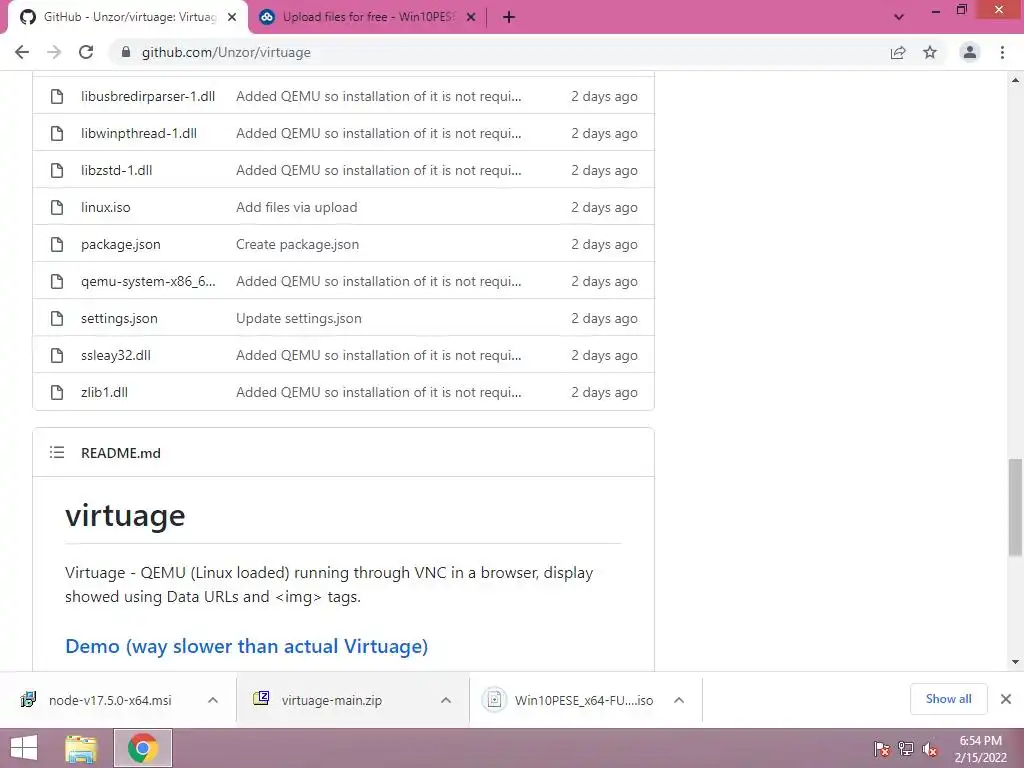The width and height of the screenshot is (1024, 768).
Task: Open the zlib1.dll file
Action: 104,392
